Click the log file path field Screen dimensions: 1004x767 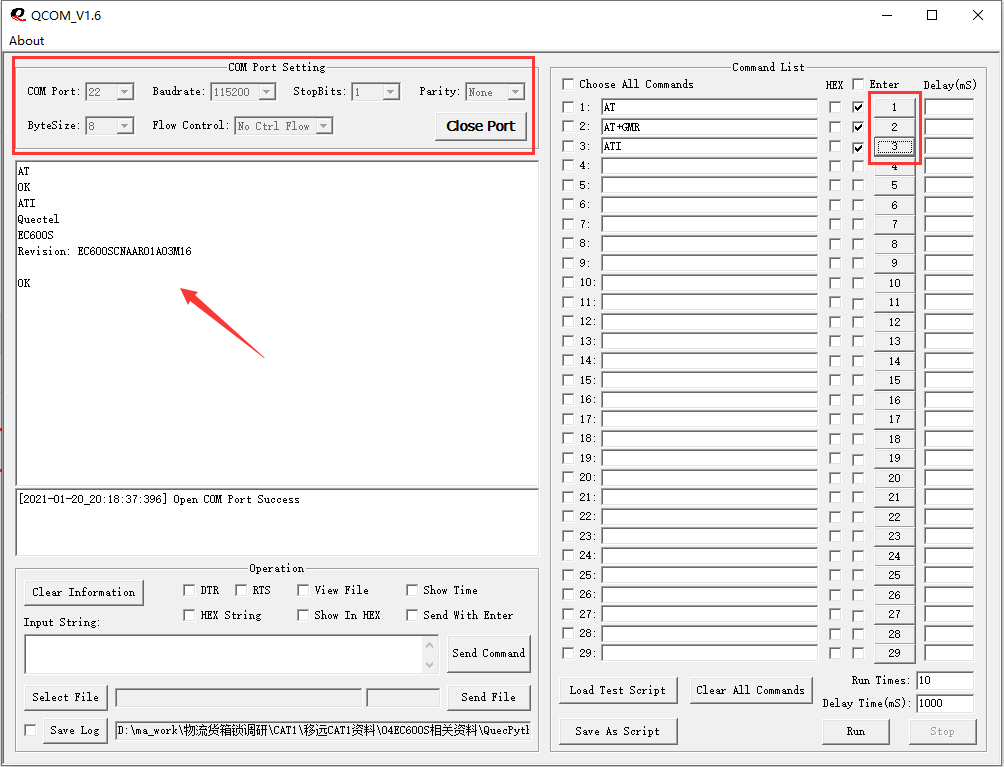click(x=323, y=731)
